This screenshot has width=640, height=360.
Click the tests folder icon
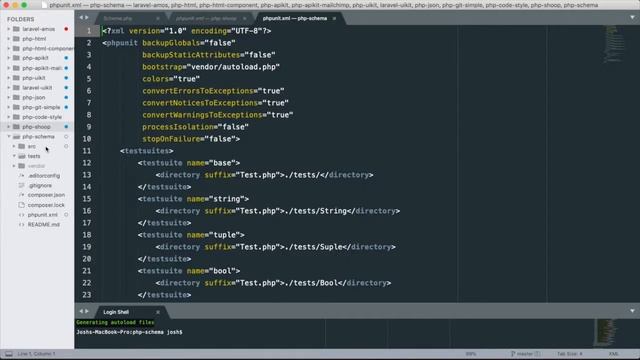click(22, 156)
